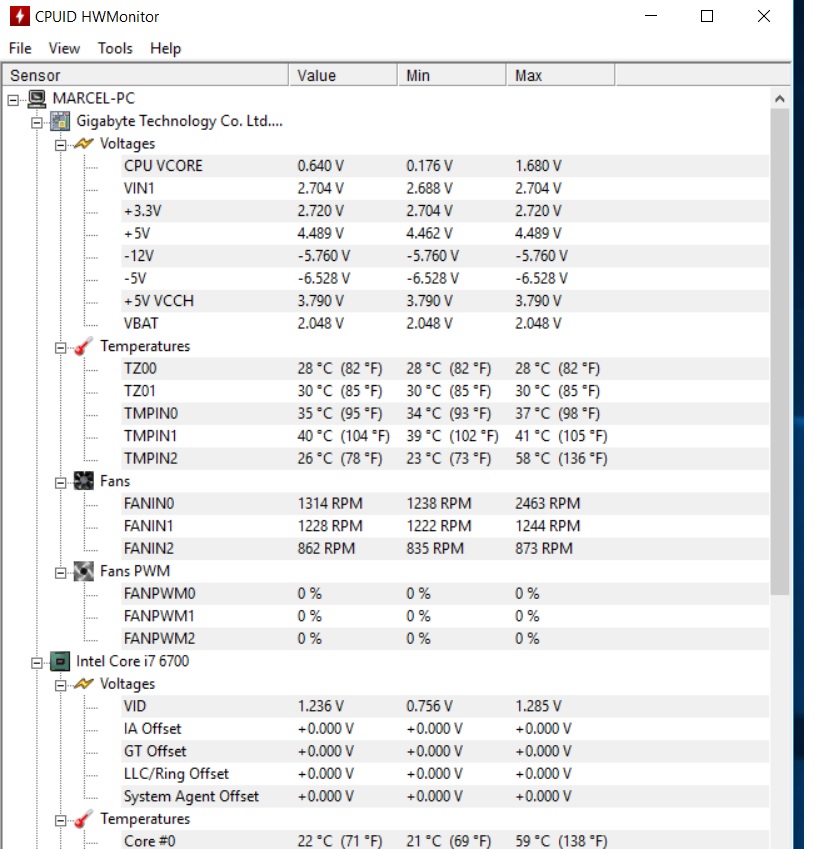This screenshot has width=815, height=849.
Task: Select the System Agent Offset row
Action: 445,797
